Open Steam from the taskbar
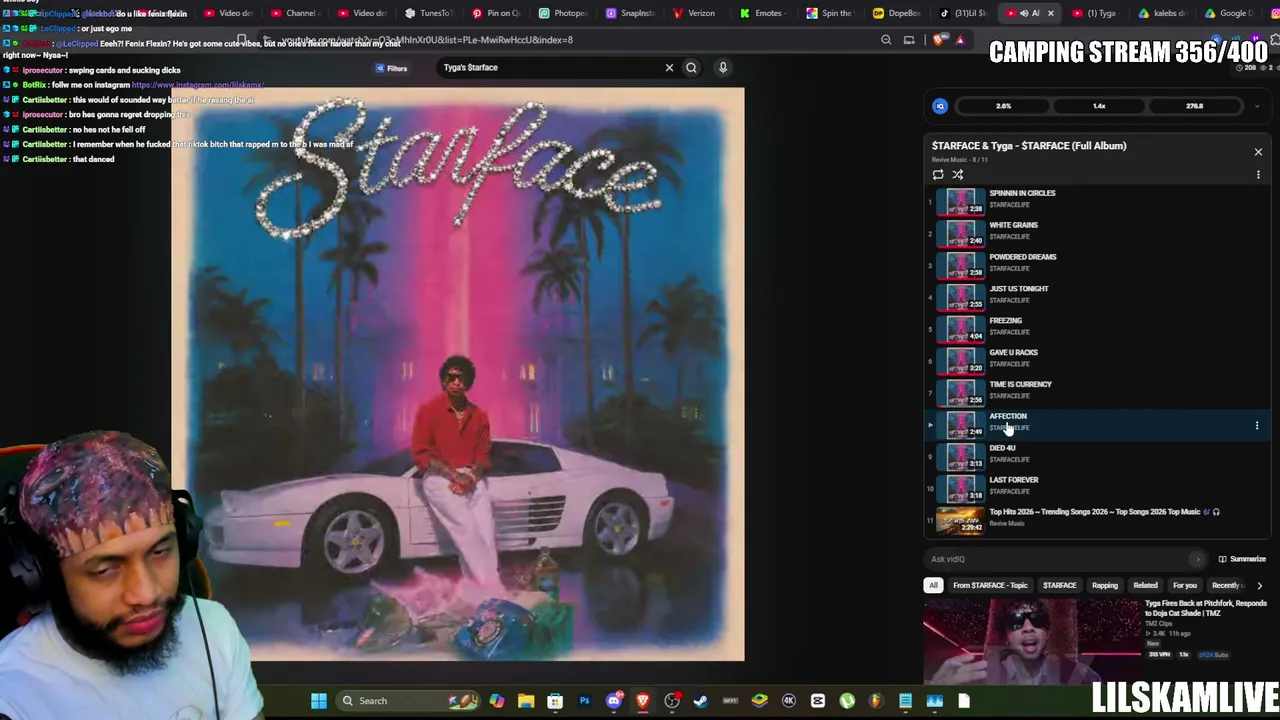Screen dimensions: 1280x720 pyautogui.click(x=701, y=701)
